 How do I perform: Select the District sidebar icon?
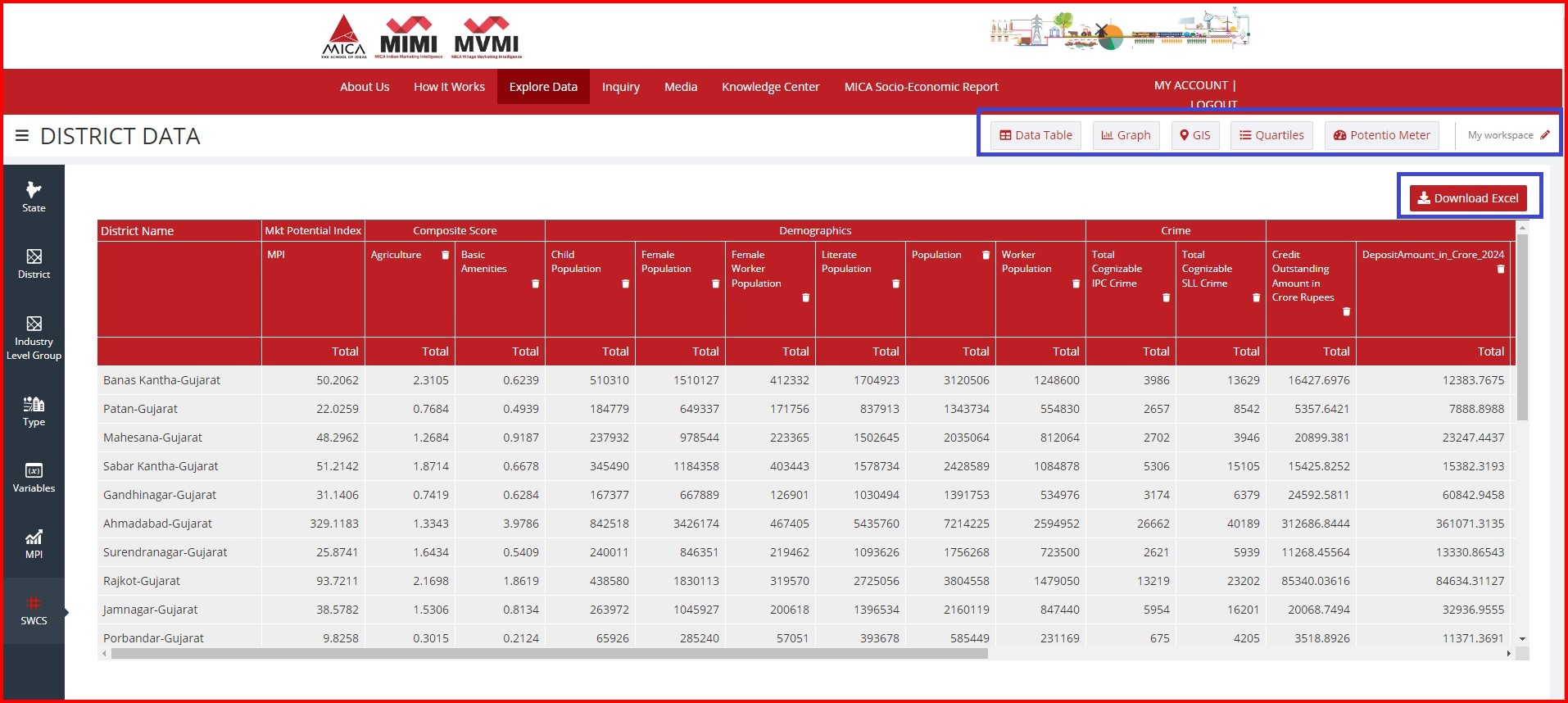coord(34,263)
